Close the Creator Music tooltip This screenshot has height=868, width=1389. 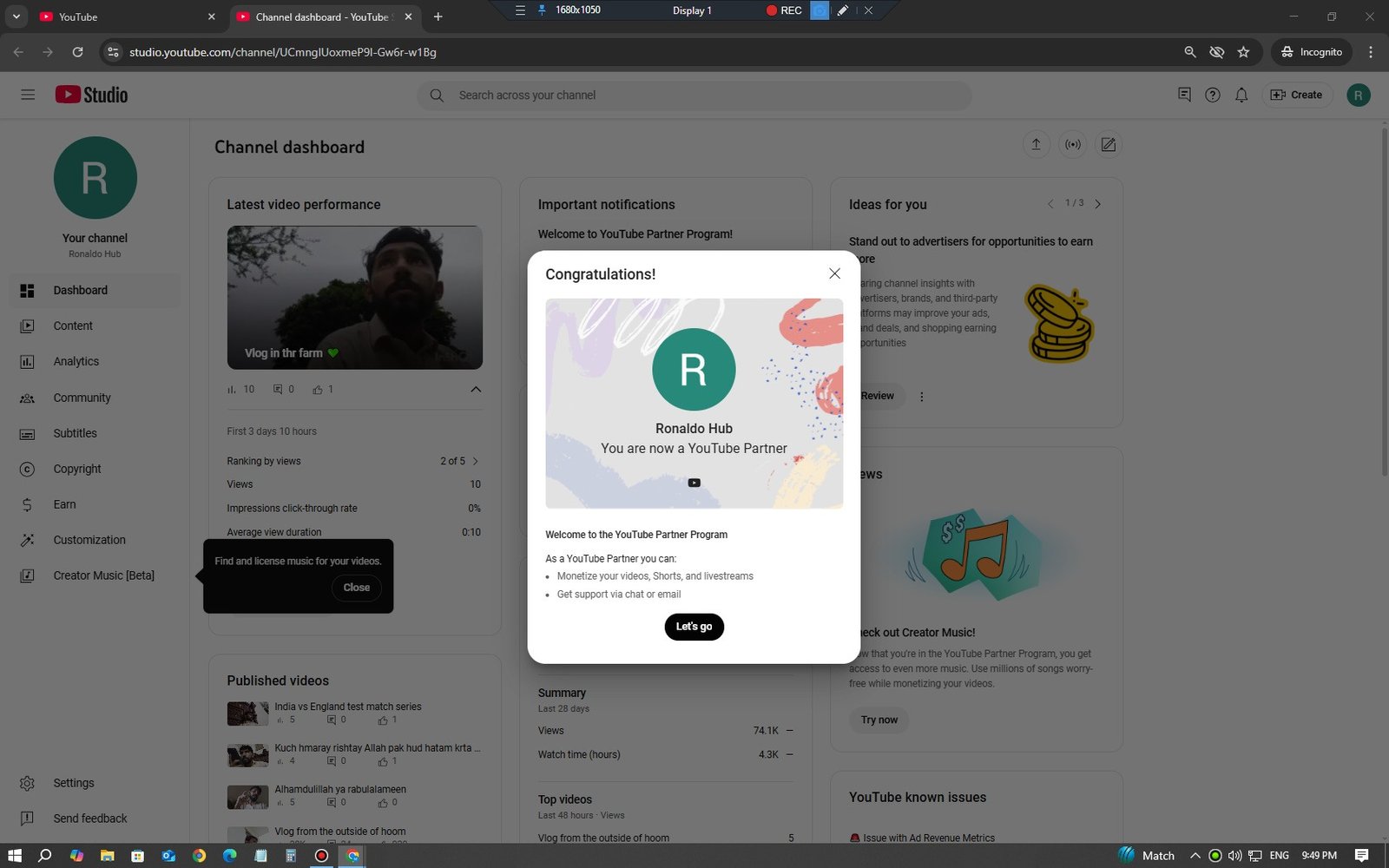click(356, 588)
